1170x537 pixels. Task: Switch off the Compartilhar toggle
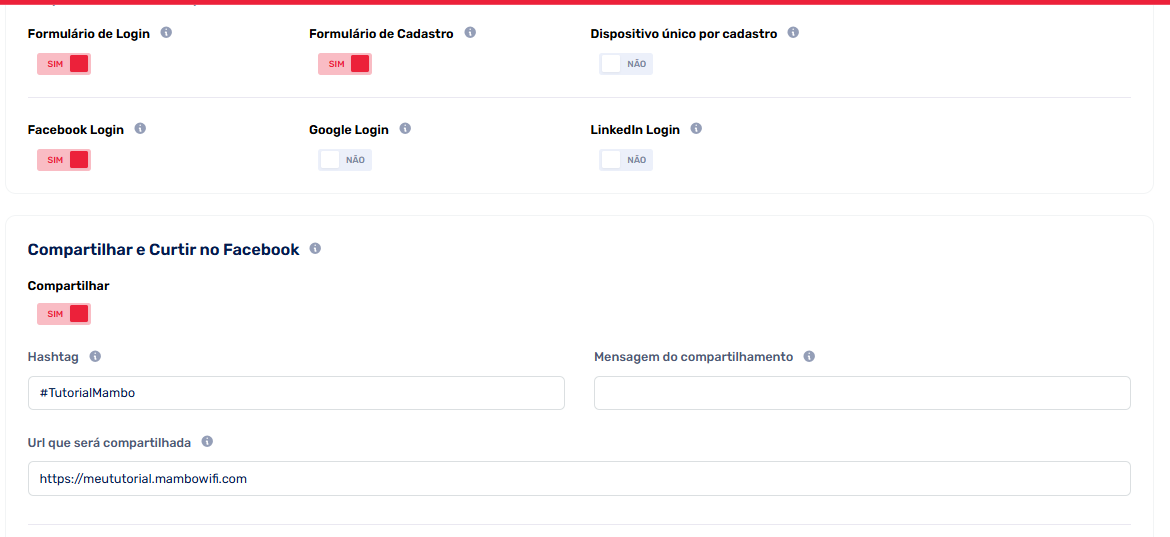(64, 314)
